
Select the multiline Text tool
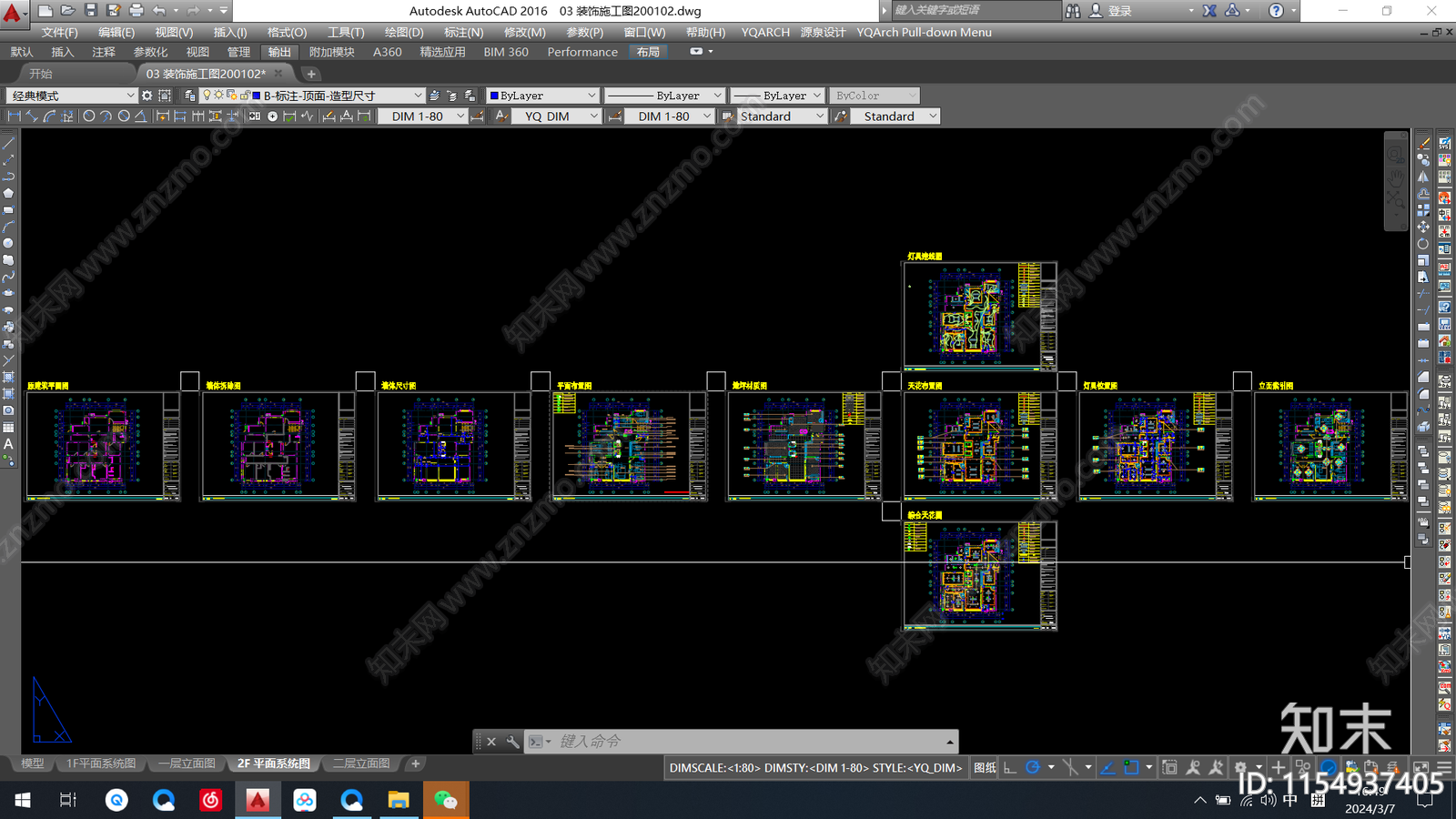click(x=8, y=444)
